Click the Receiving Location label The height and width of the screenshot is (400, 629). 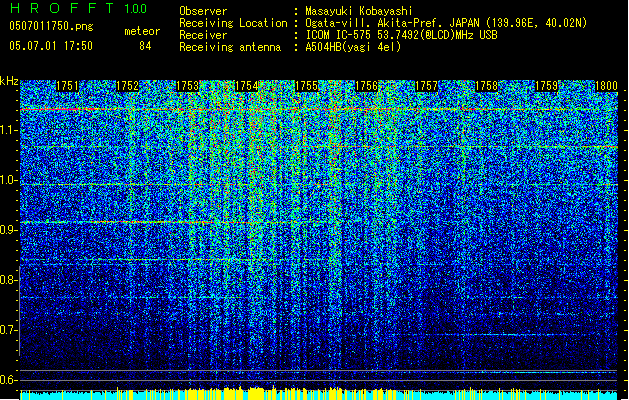pos(233,23)
